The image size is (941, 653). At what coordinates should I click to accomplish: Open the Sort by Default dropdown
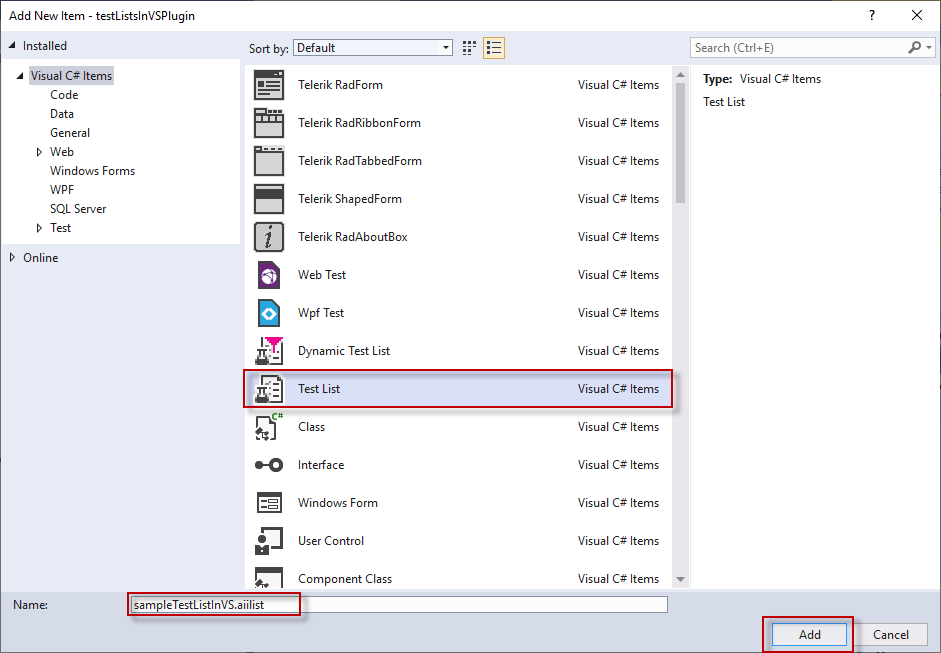click(373, 48)
